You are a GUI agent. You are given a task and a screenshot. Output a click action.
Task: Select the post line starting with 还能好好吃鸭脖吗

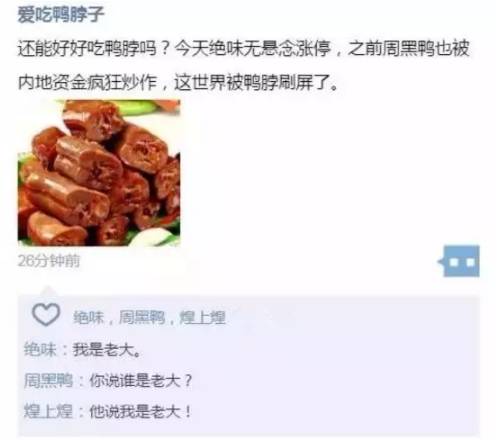point(244,48)
